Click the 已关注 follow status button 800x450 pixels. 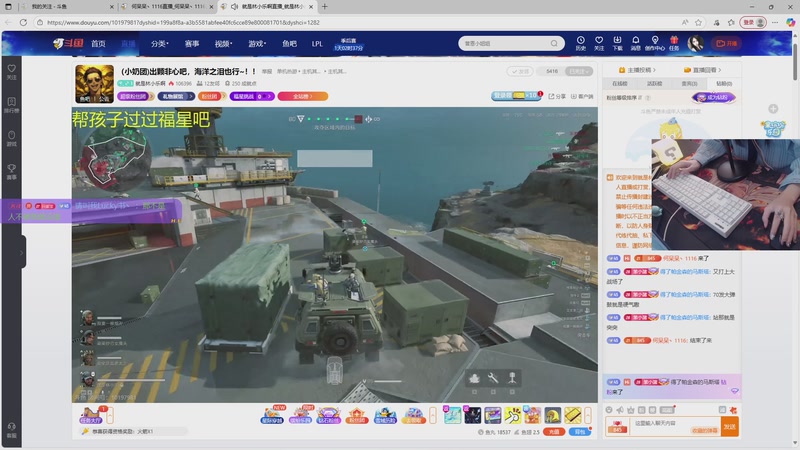(579, 71)
